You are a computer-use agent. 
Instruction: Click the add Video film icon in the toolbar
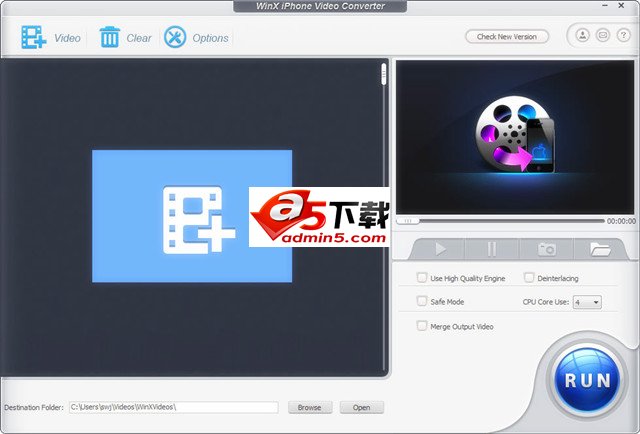coord(33,37)
